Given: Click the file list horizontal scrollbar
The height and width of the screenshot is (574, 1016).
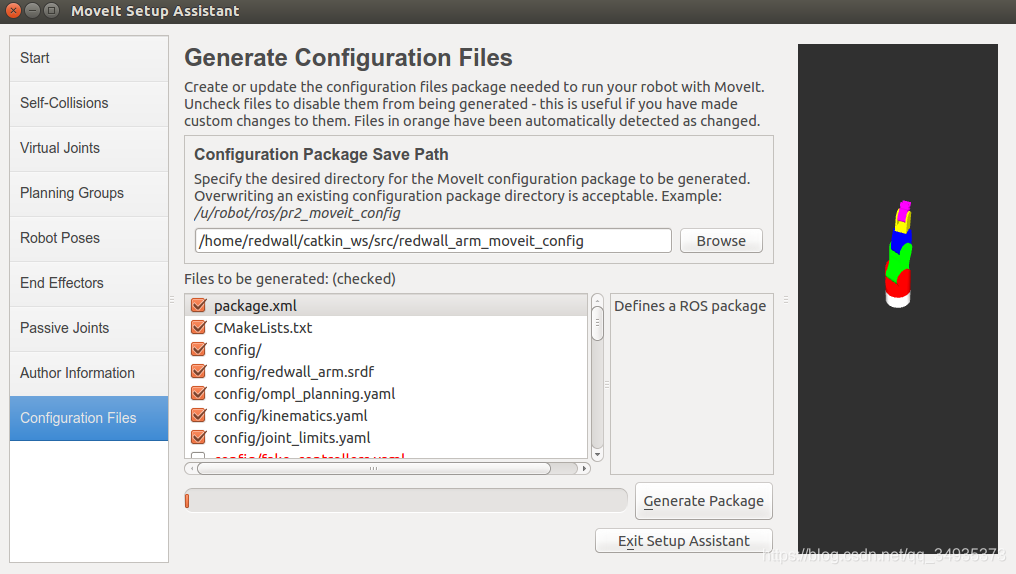Looking at the screenshot, I should [x=374, y=468].
